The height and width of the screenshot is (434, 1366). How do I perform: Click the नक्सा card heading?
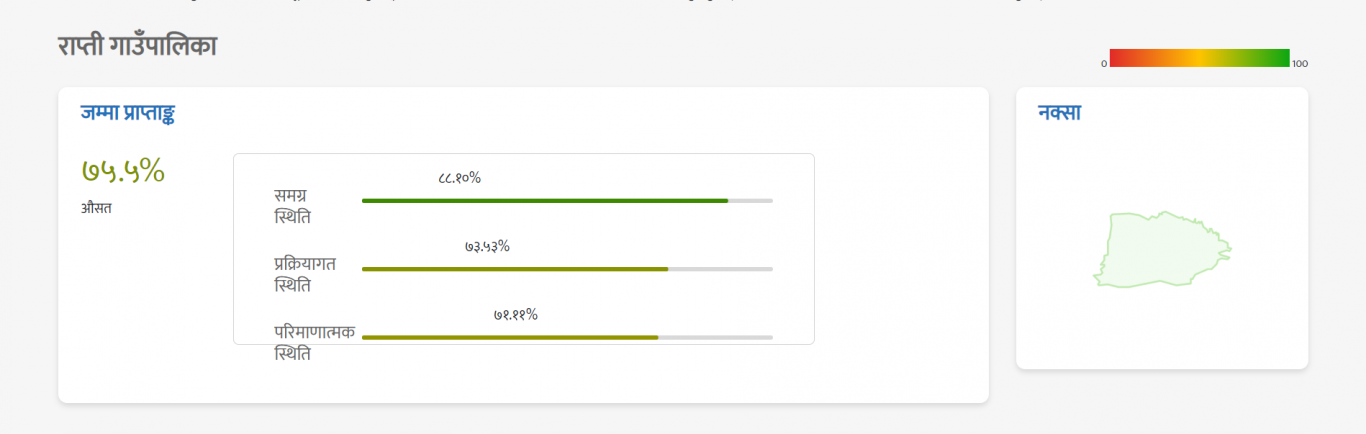pos(1059,113)
